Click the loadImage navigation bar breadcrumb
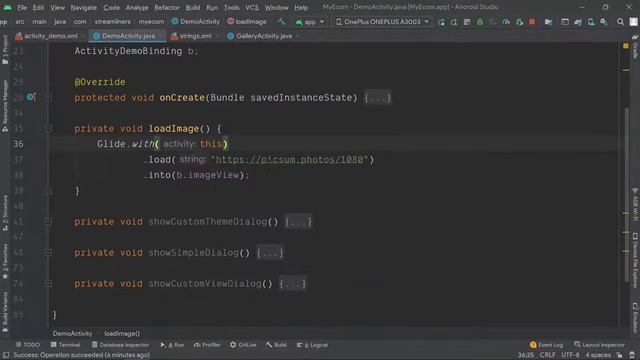Viewport: 640px width, 360px height. 247,22
